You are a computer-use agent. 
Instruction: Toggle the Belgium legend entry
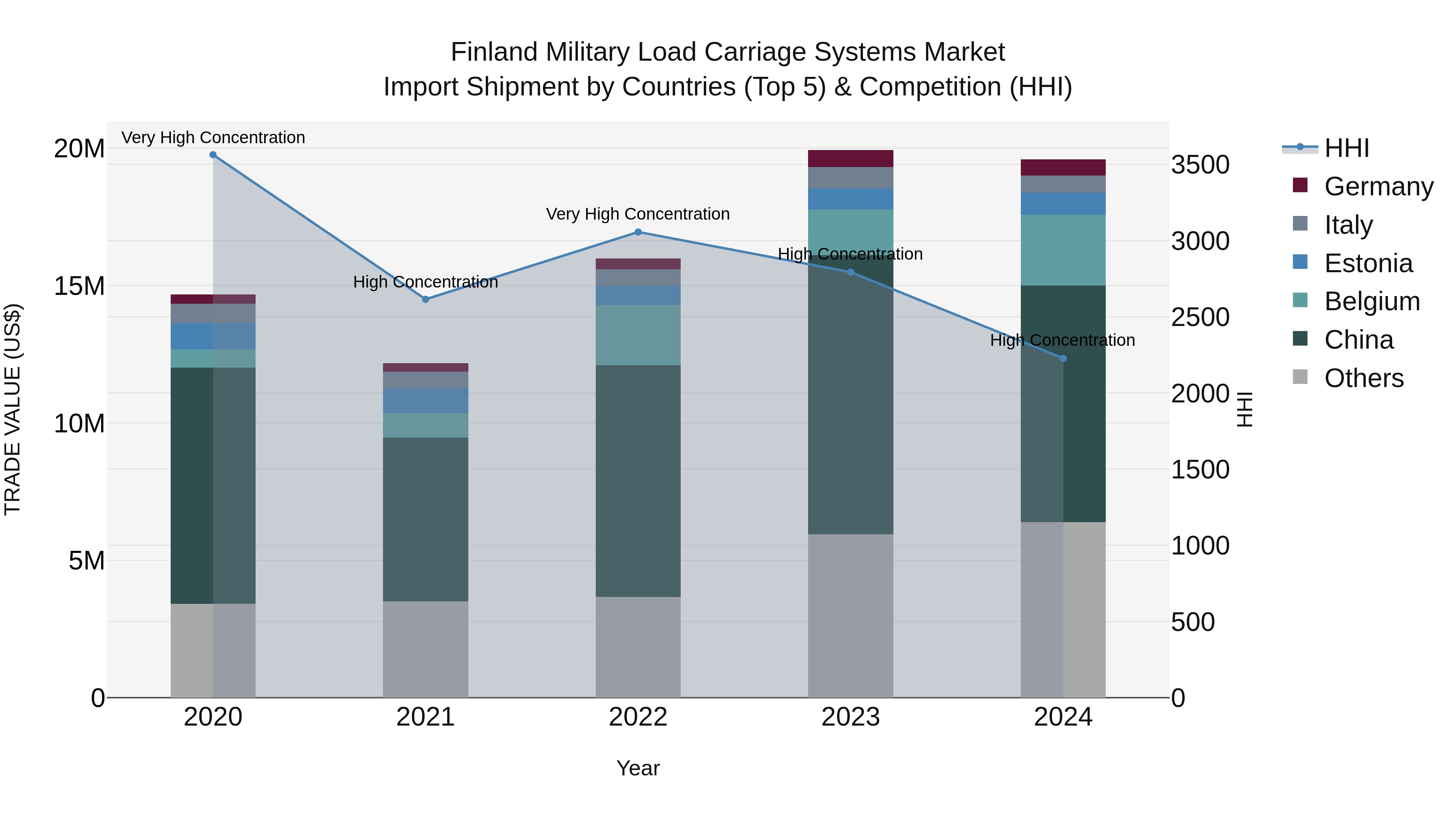click(x=1356, y=301)
